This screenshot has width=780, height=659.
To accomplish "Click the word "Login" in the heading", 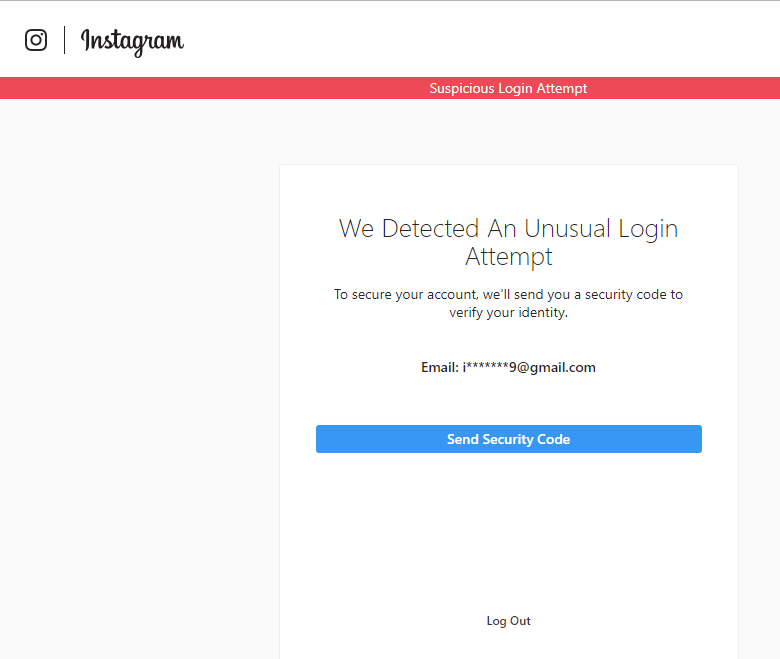I will [648, 228].
